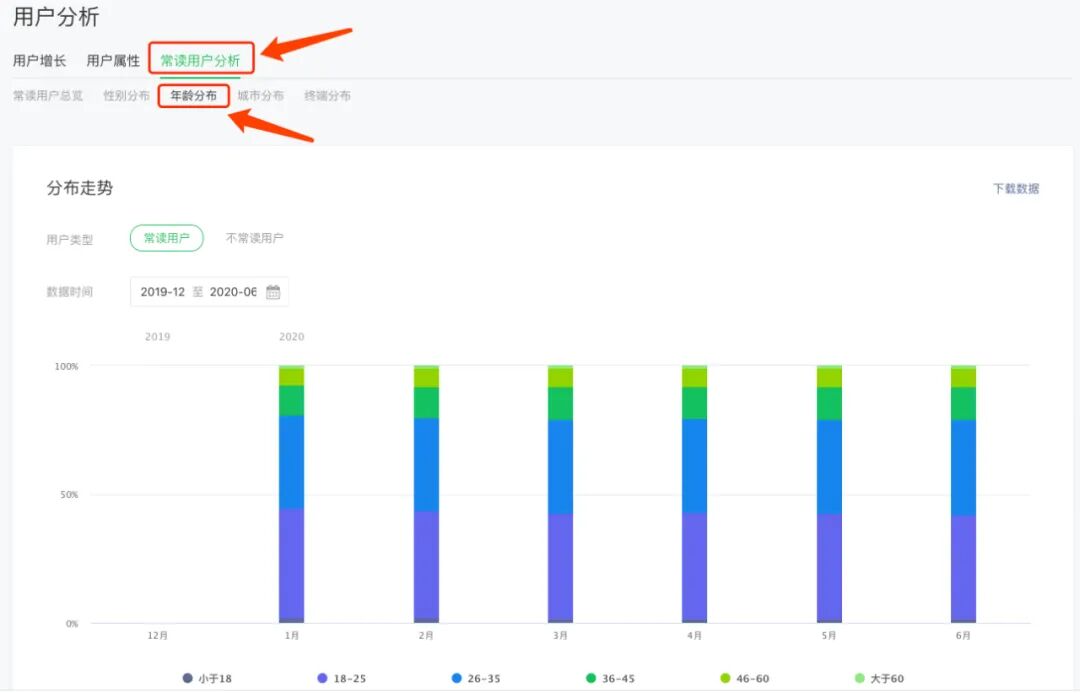Image resolution: width=1080 pixels, height=693 pixels.
Task: Toggle 小于18 legend series
Action: point(207,679)
